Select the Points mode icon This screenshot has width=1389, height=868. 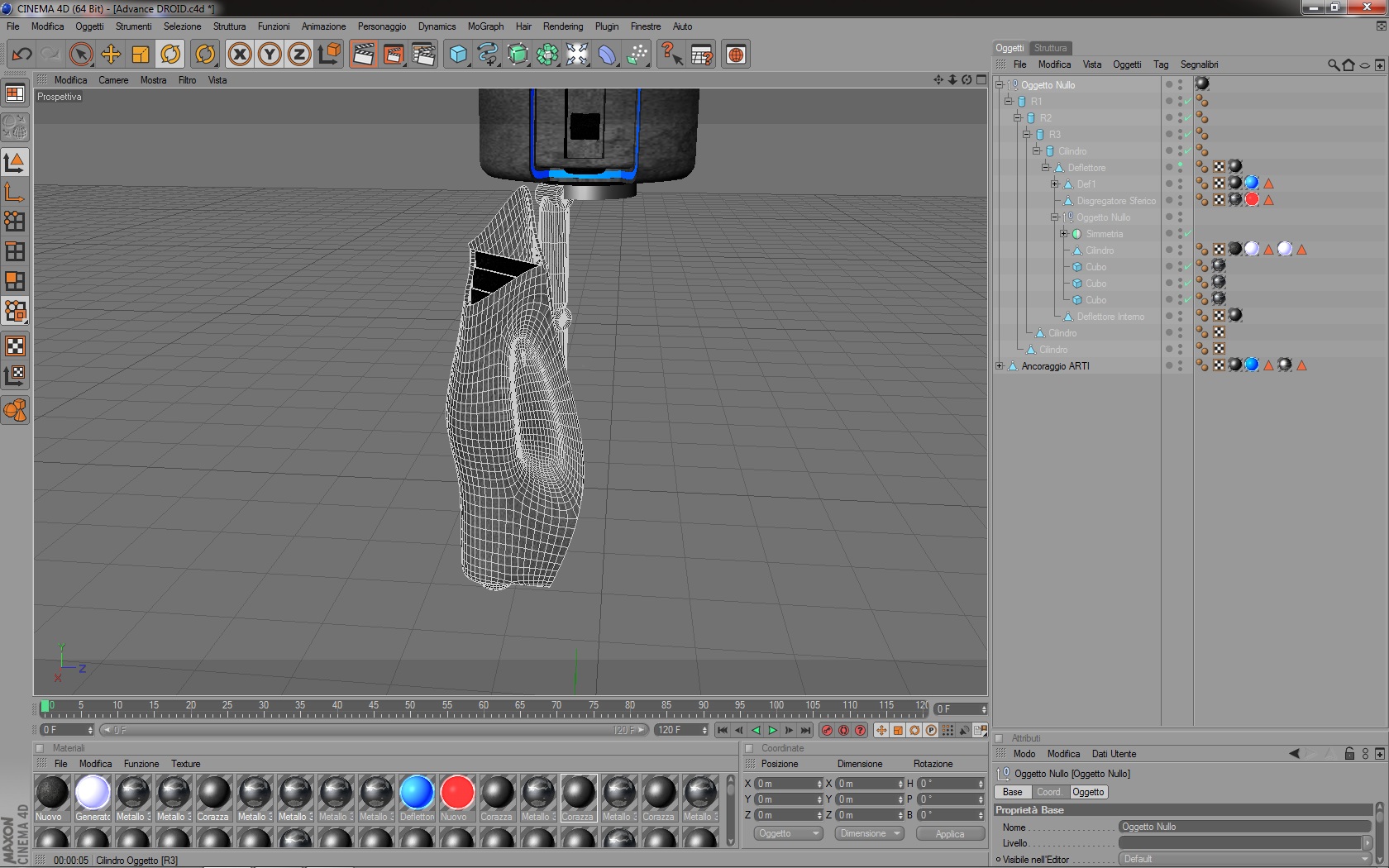(15, 222)
